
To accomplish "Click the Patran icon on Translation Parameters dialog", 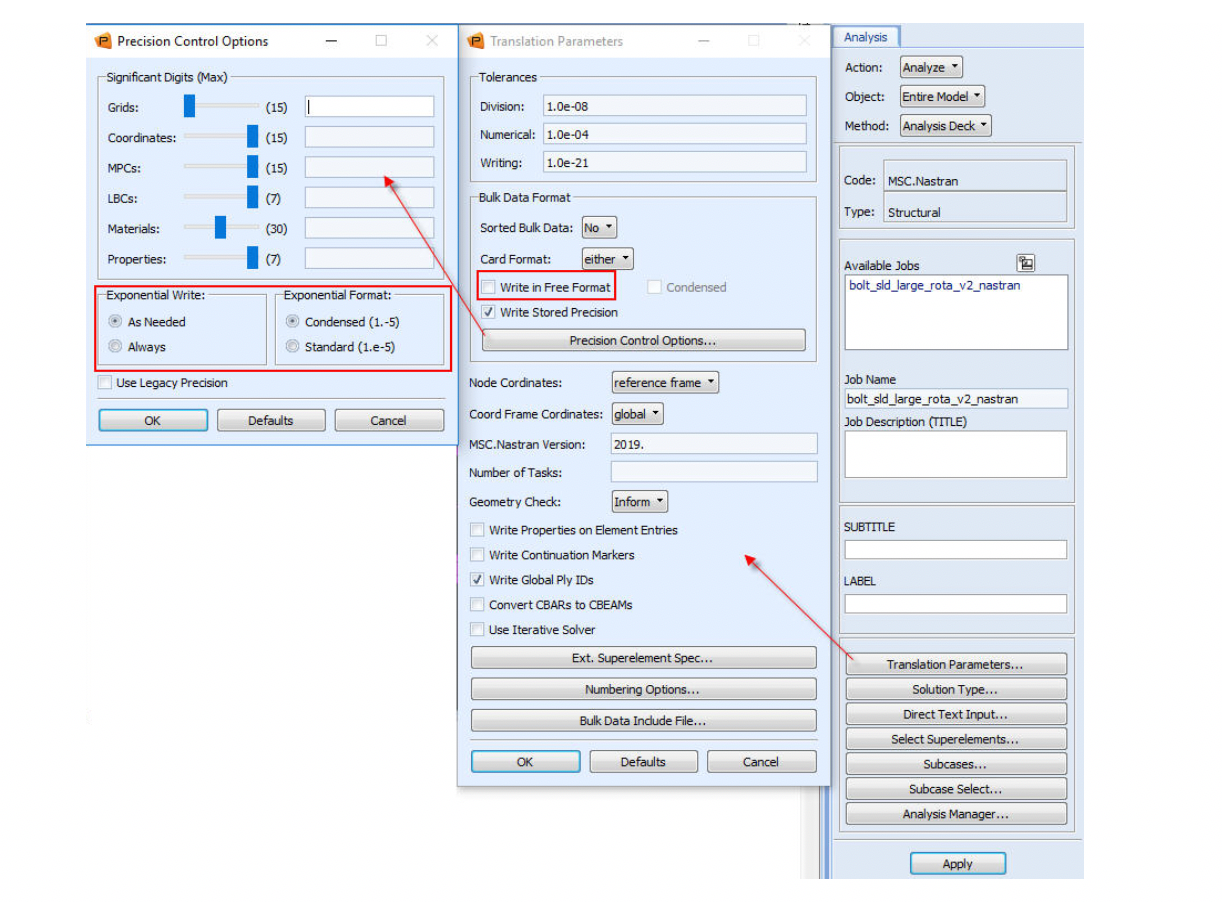I will coord(475,41).
